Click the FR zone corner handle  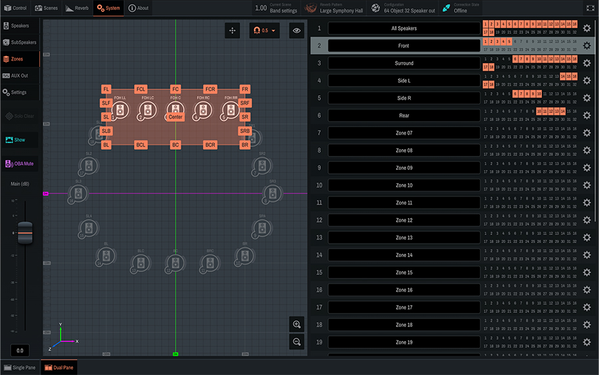tap(245, 89)
